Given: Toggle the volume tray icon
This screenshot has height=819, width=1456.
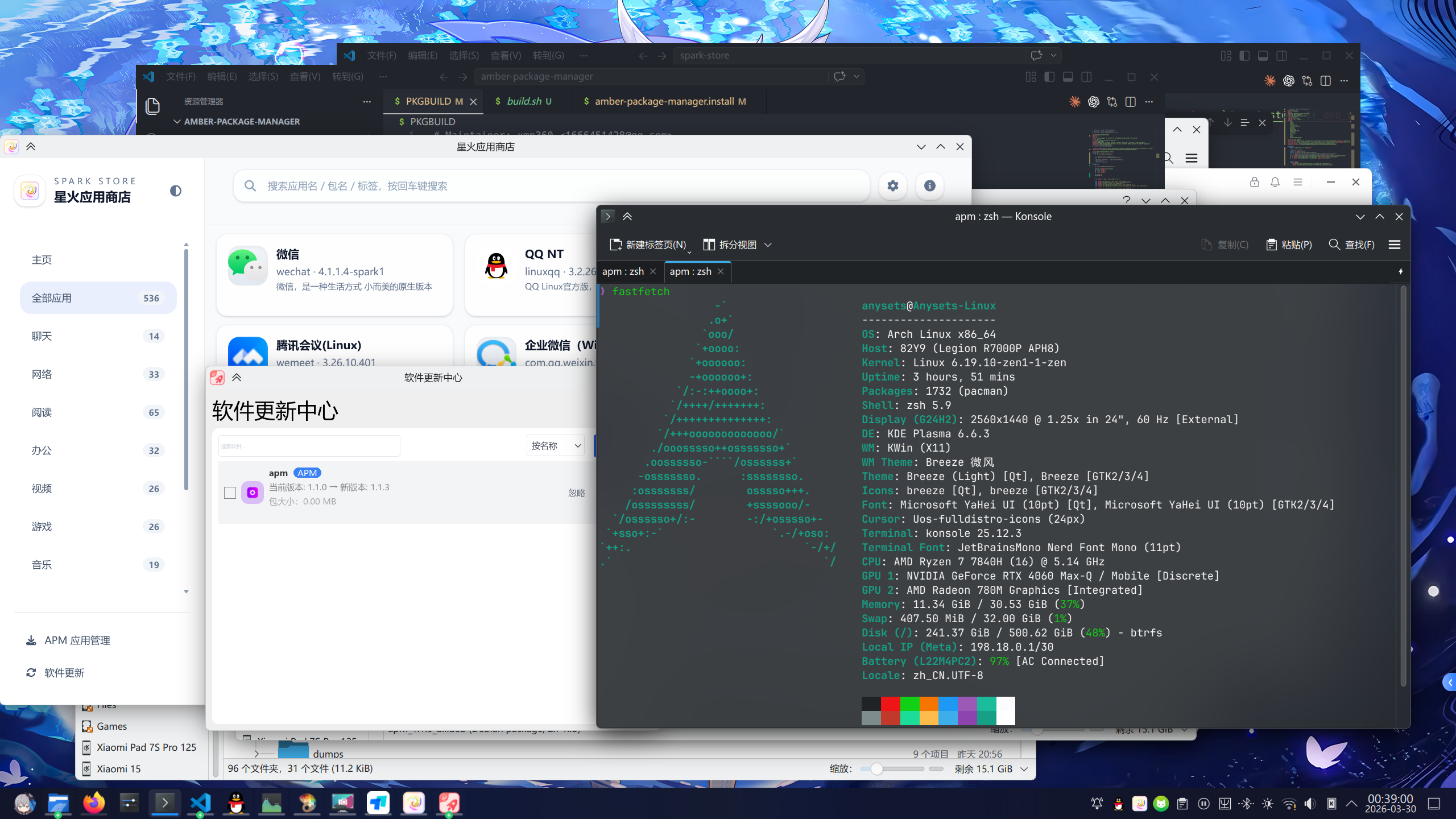Looking at the screenshot, I should (1310, 804).
